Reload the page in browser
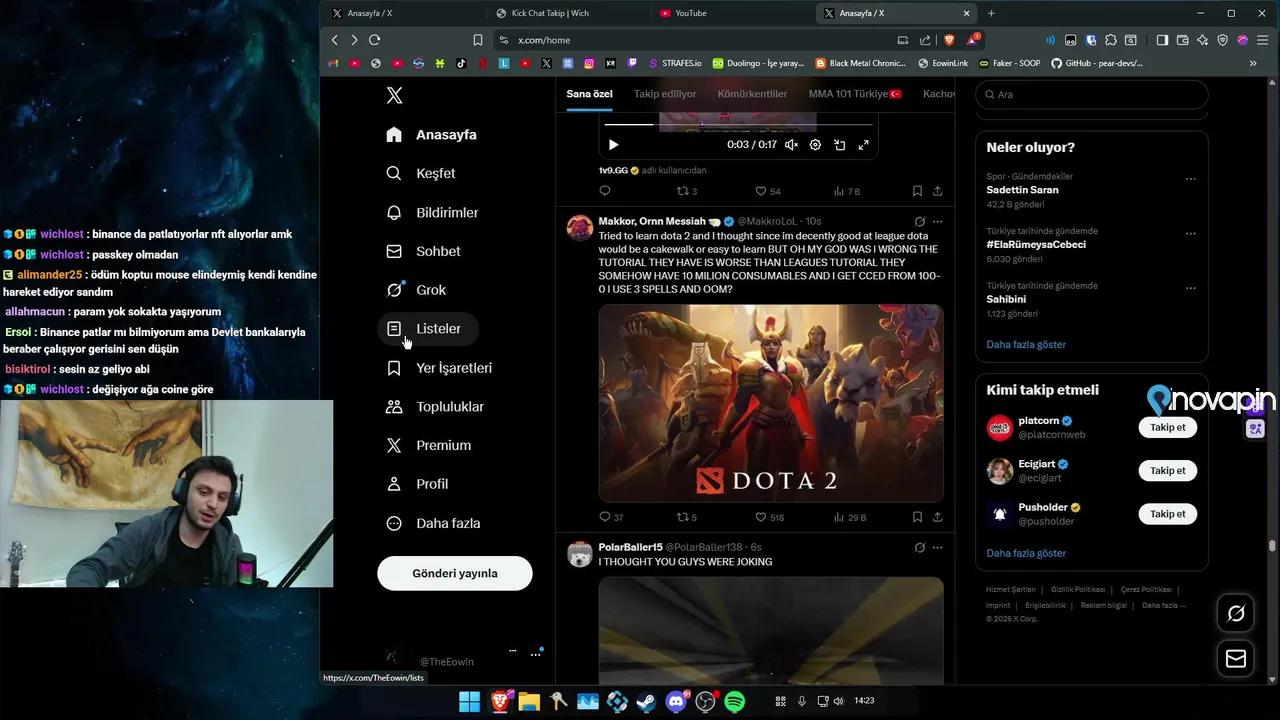Viewport: 1280px width, 720px height. 374,40
